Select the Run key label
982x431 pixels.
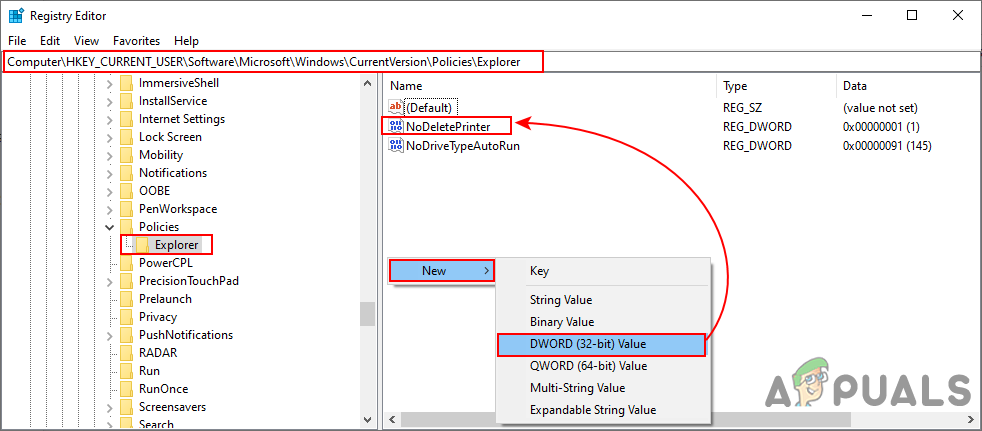[x=149, y=371]
